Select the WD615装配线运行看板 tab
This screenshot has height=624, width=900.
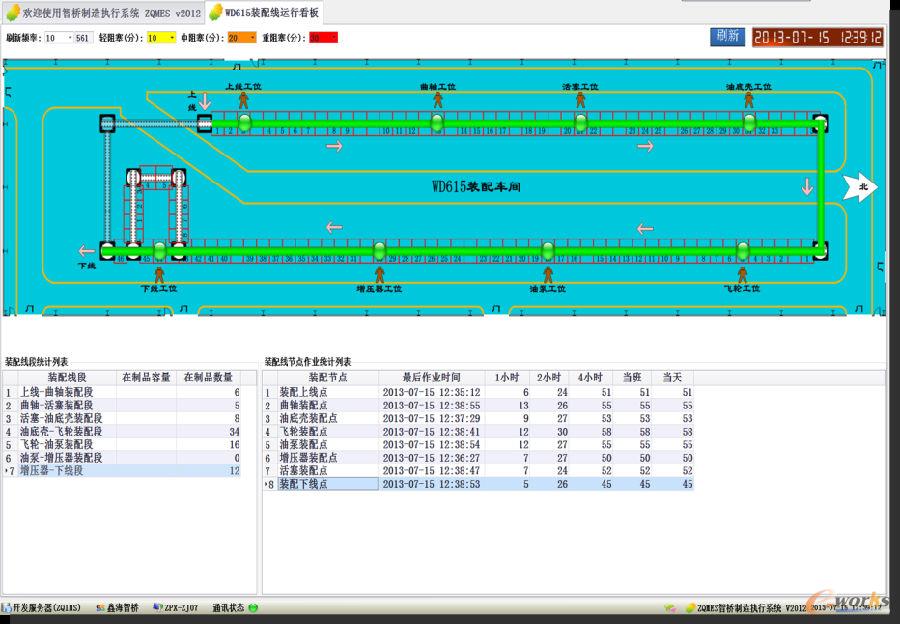click(x=264, y=11)
